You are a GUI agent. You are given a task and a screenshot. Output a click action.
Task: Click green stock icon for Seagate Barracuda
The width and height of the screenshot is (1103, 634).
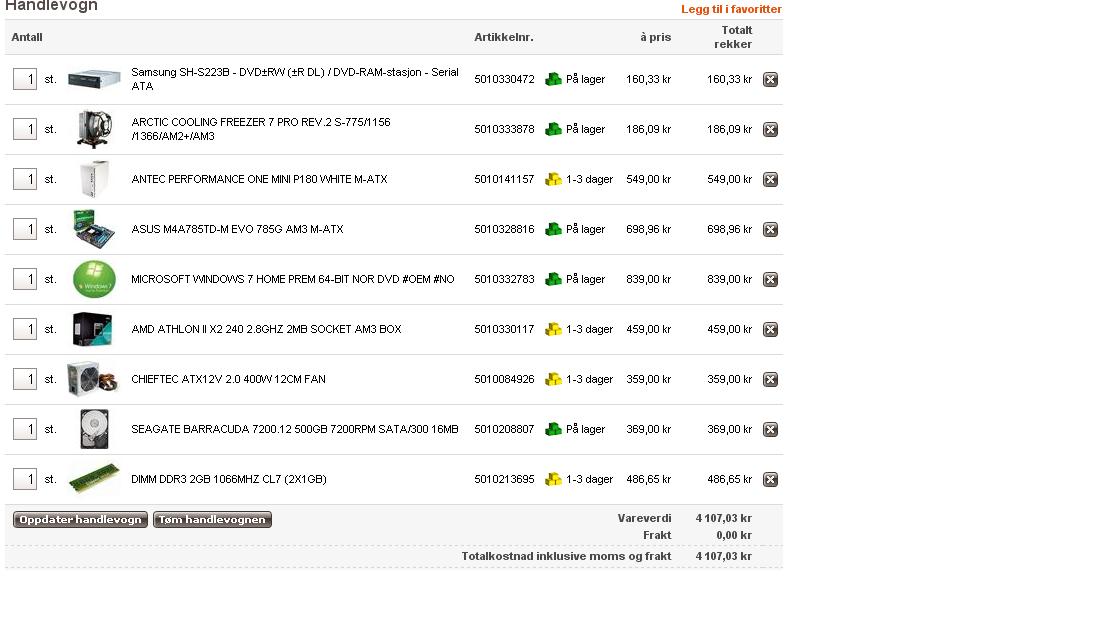tap(554, 429)
